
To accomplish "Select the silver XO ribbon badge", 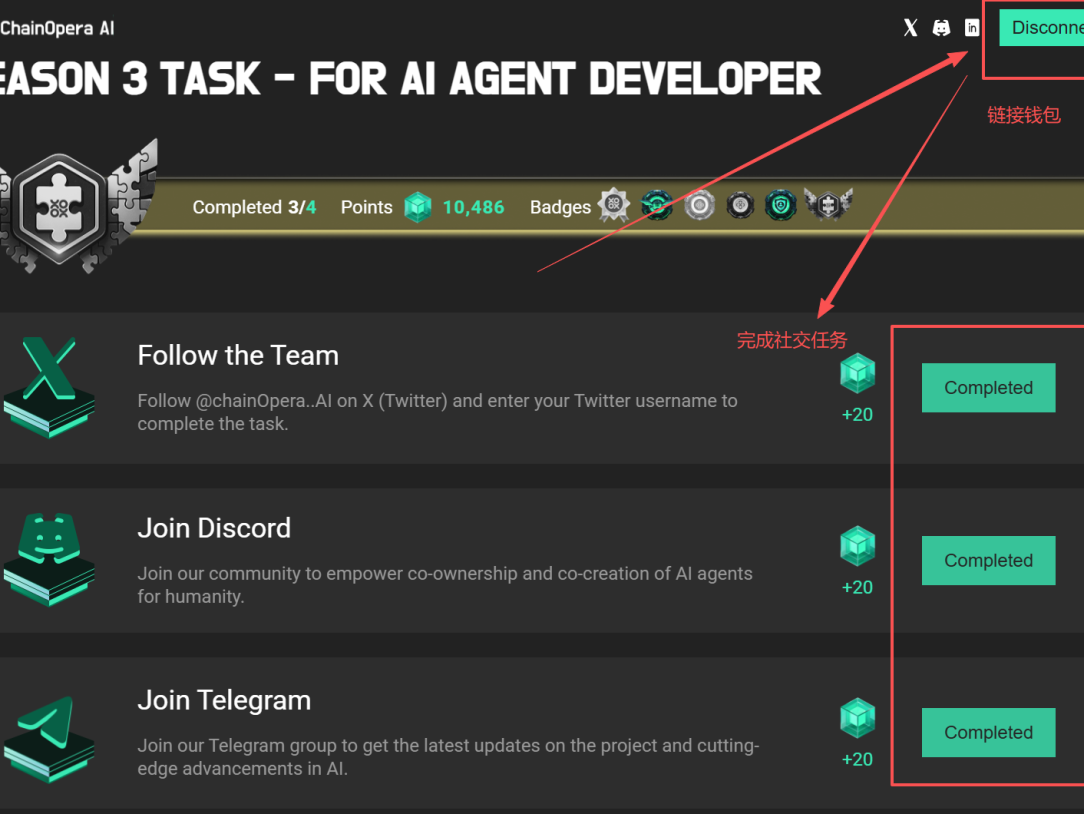I will click(x=614, y=206).
